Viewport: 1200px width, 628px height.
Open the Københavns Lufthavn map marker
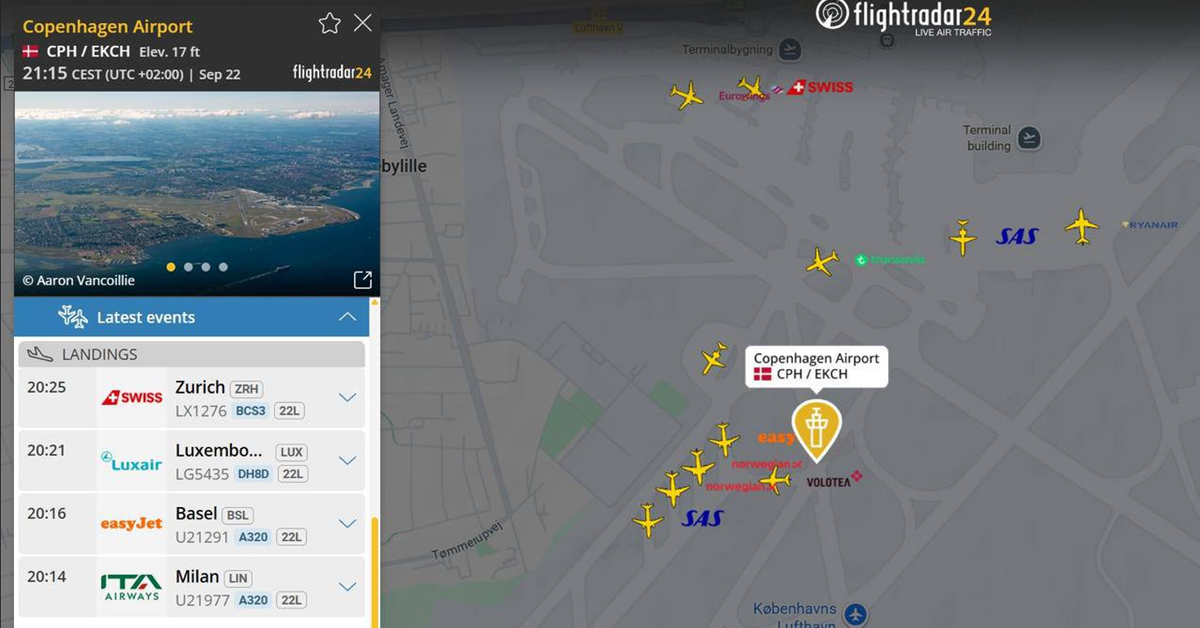[854, 614]
